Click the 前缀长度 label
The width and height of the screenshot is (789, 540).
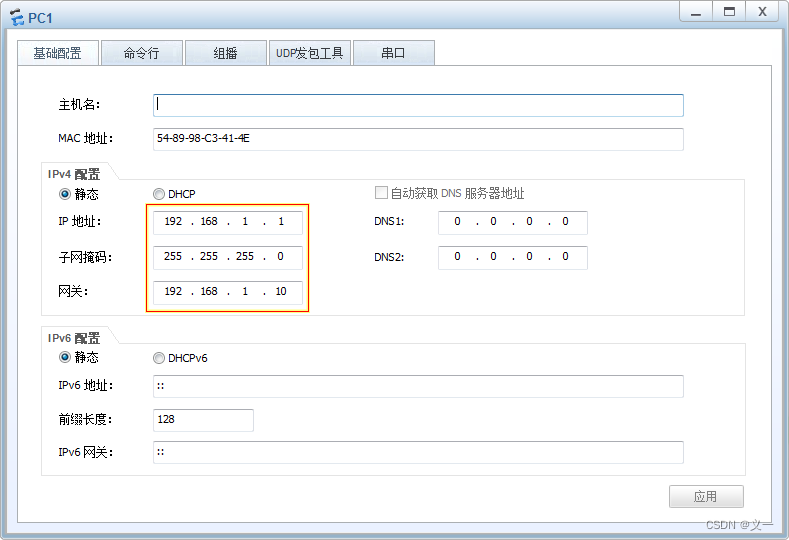85,419
